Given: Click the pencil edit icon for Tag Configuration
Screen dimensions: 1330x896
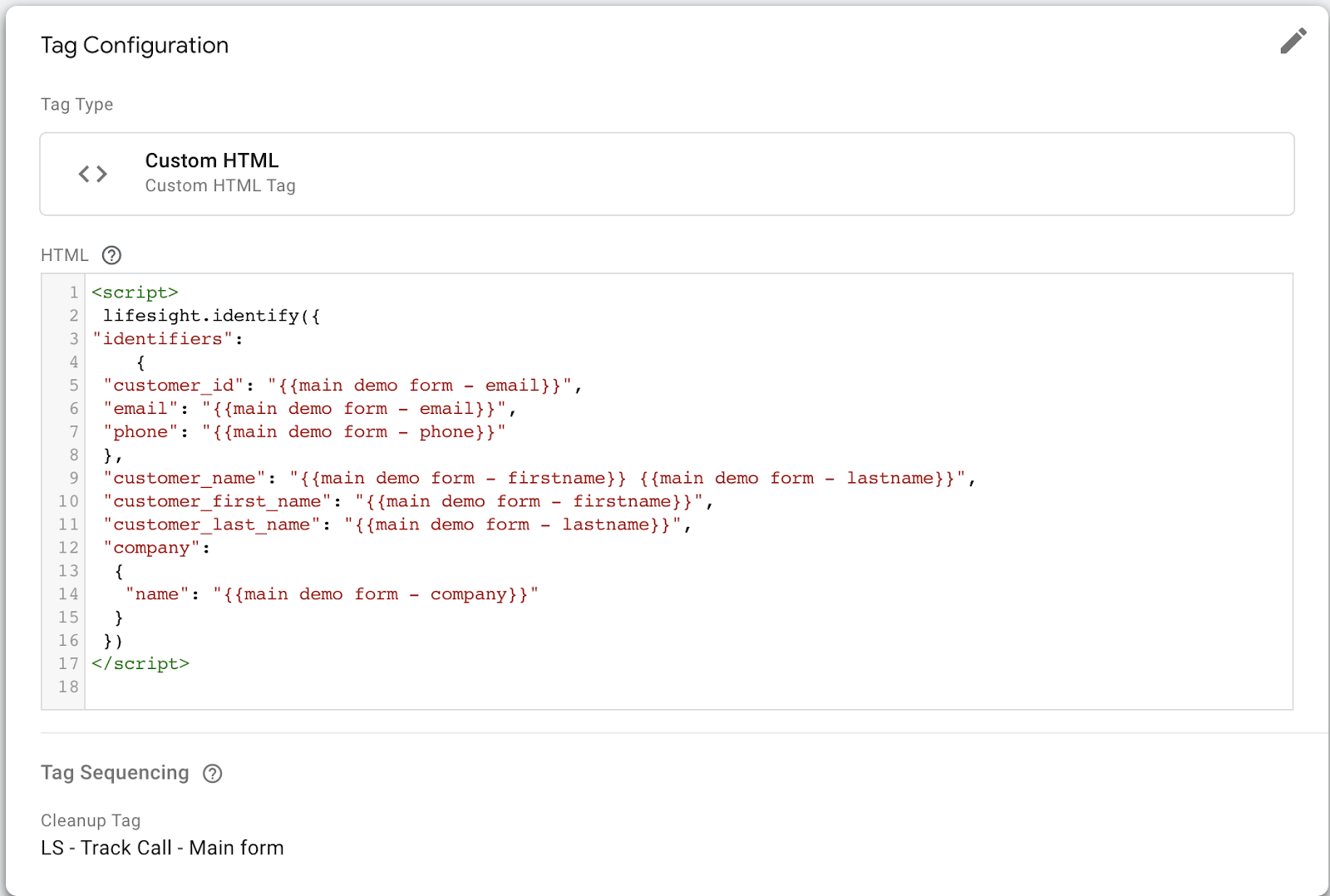Looking at the screenshot, I should pos(1293,41).
